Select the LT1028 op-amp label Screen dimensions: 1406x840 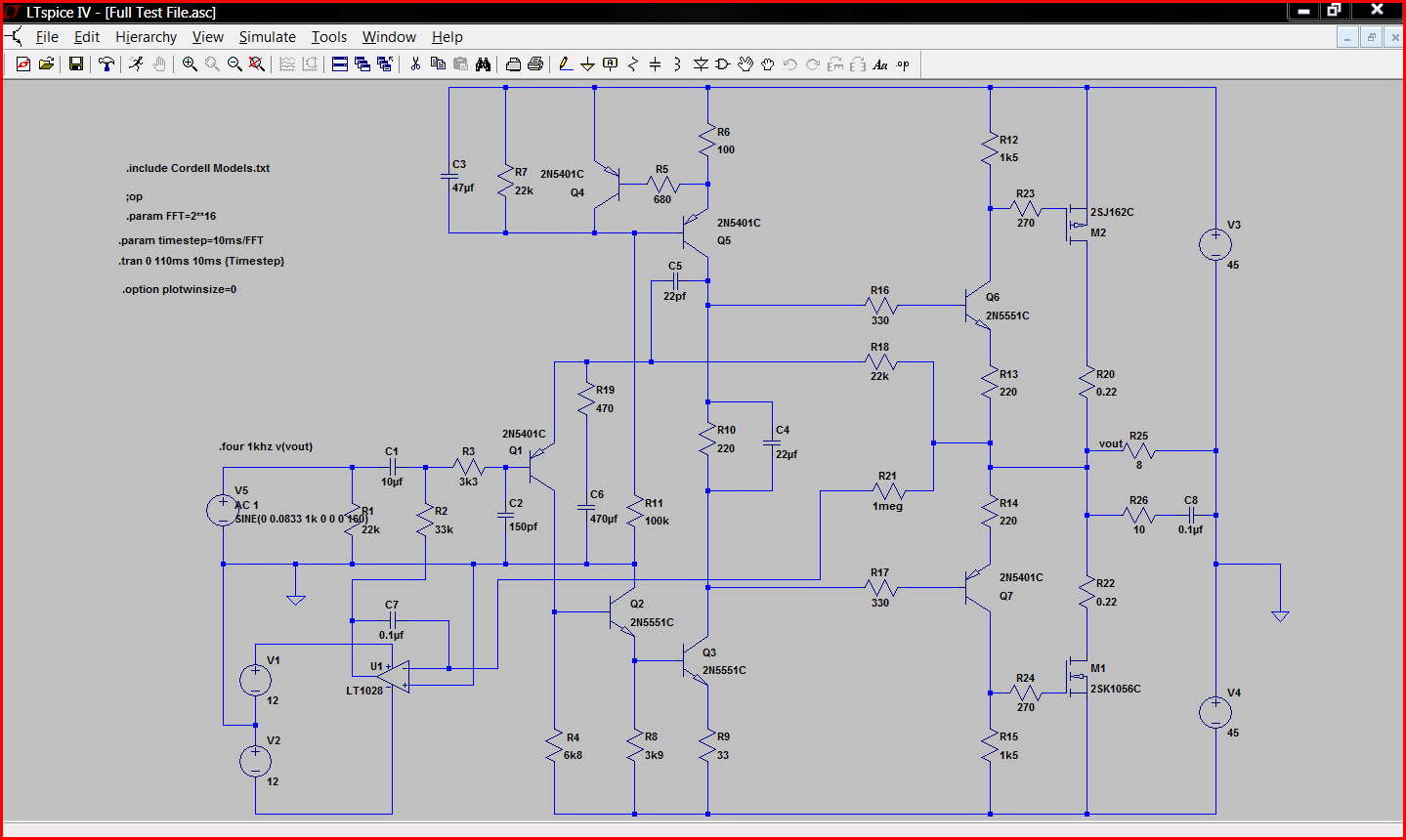click(x=364, y=691)
